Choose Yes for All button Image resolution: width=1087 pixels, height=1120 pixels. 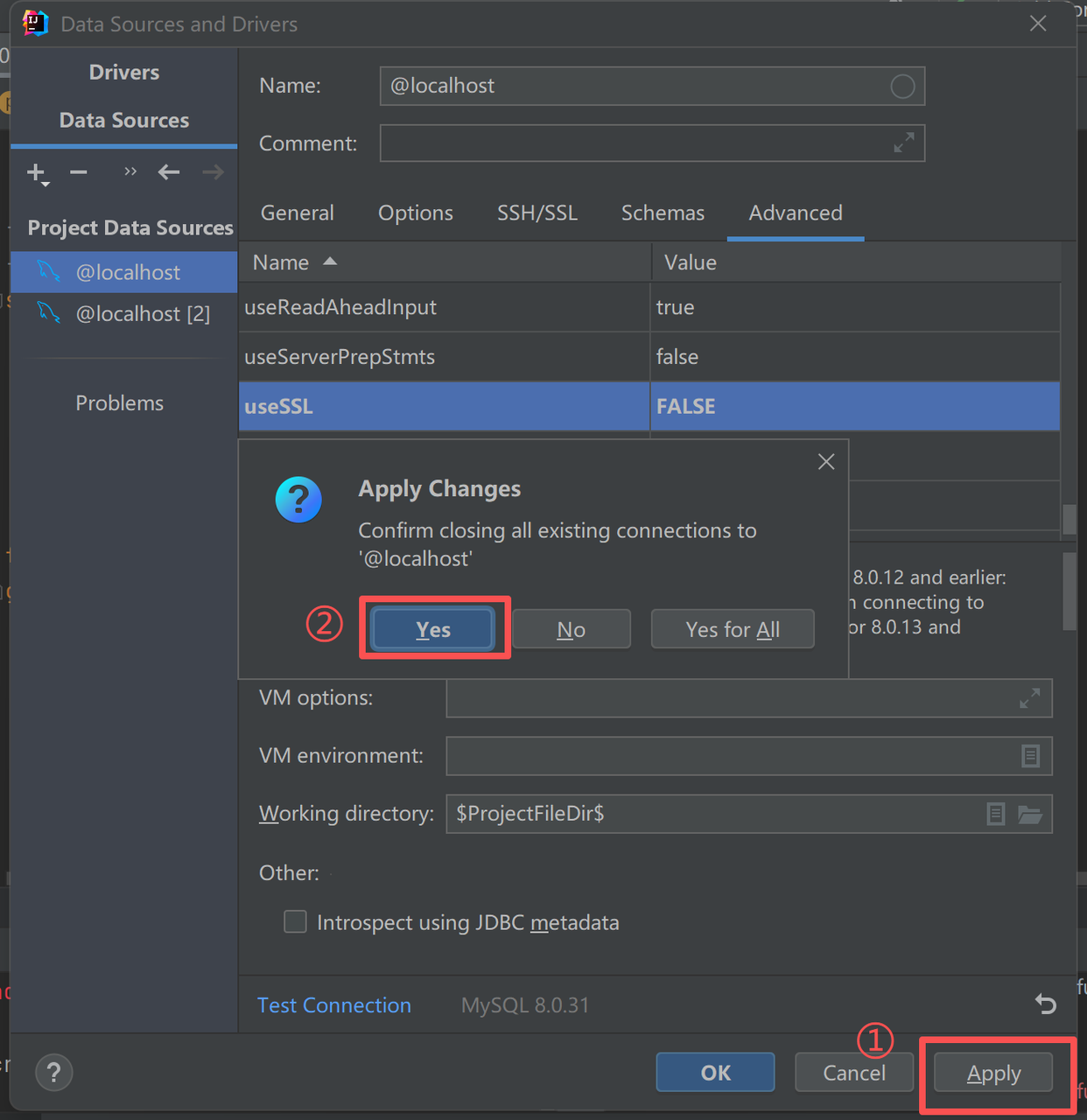coord(733,629)
